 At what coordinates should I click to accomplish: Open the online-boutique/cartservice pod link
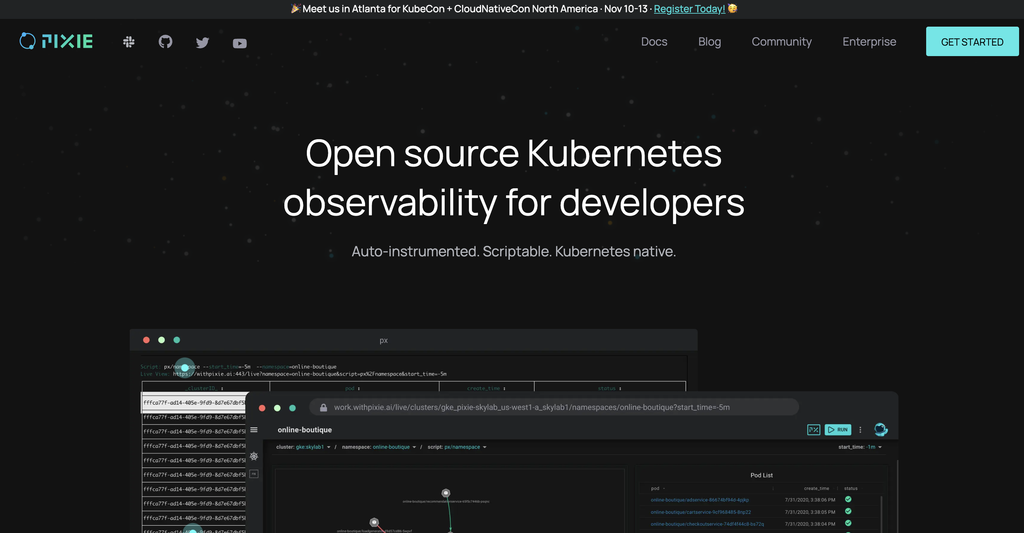click(x=701, y=512)
